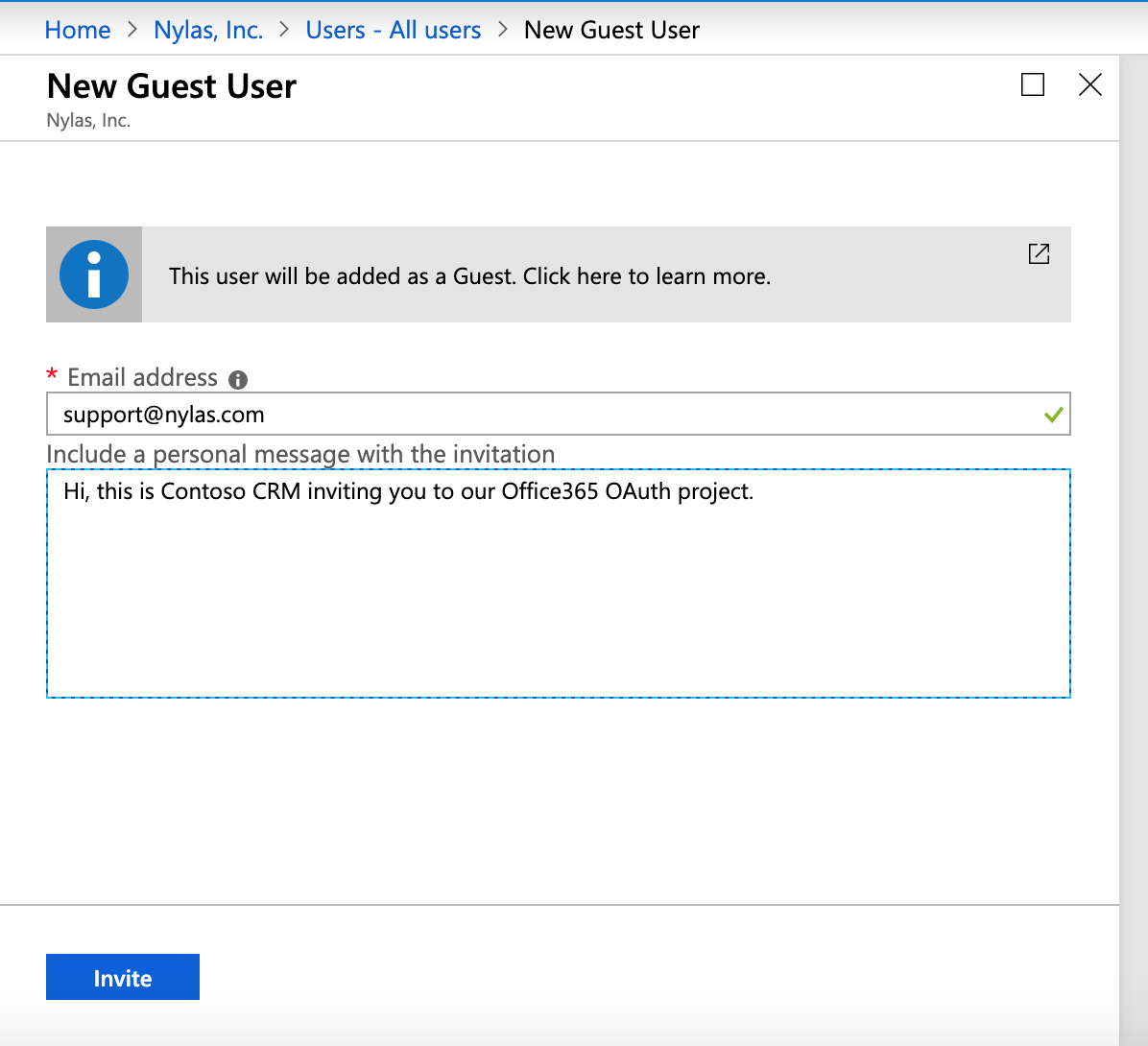Viewport: 1148px width, 1046px height.
Task: Click the blue information icon in the banner
Action: click(x=93, y=273)
